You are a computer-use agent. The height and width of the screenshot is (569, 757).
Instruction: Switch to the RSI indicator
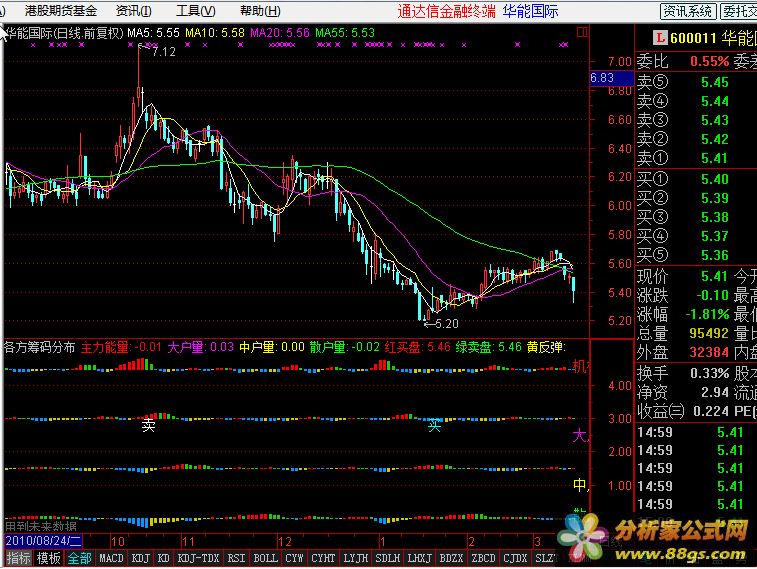pos(236,558)
